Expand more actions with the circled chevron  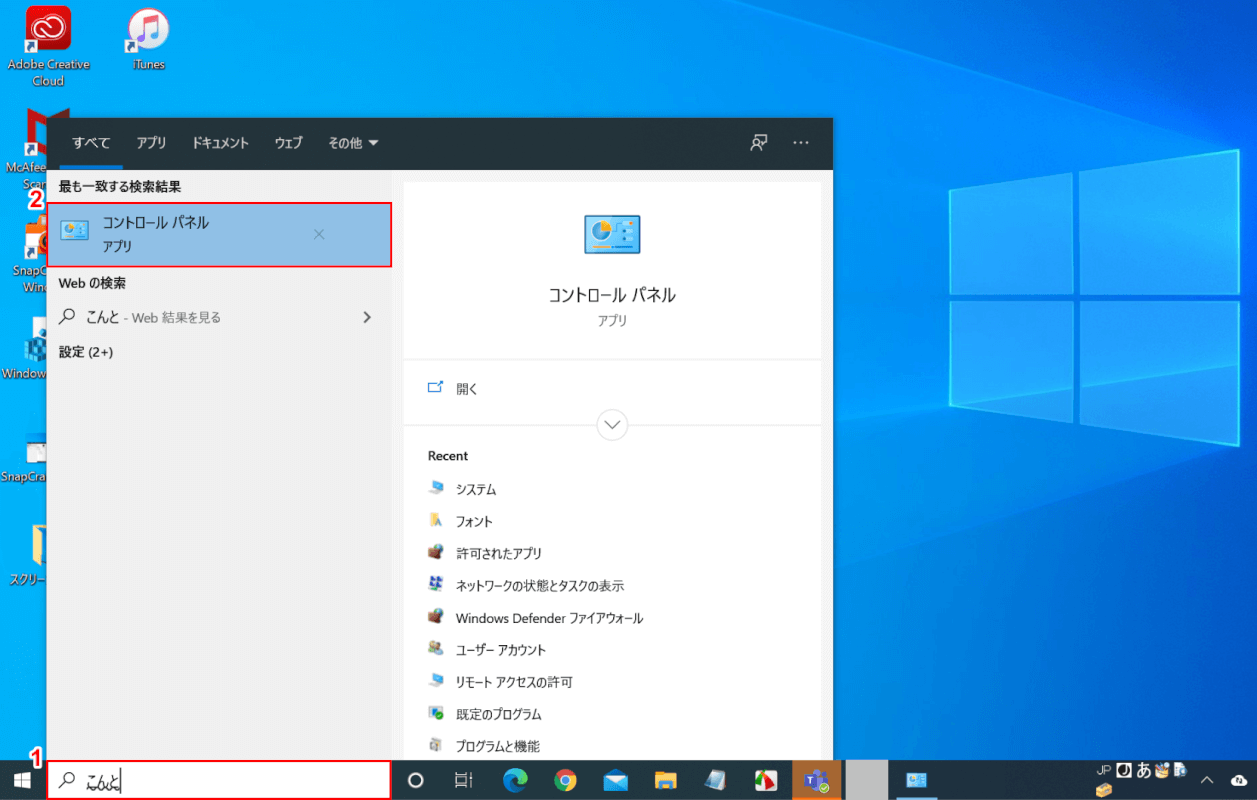pyautogui.click(x=612, y=425)
